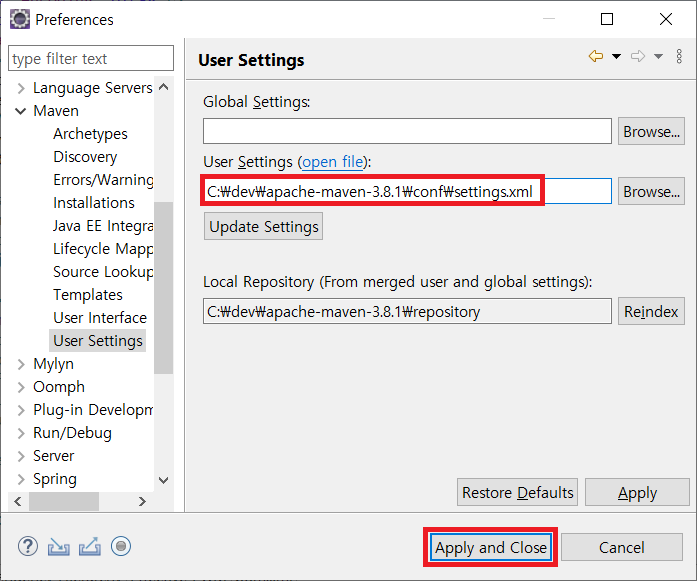
Task: Select Installations under Maven
Action: pyautogui.click(x=94, y=203)
